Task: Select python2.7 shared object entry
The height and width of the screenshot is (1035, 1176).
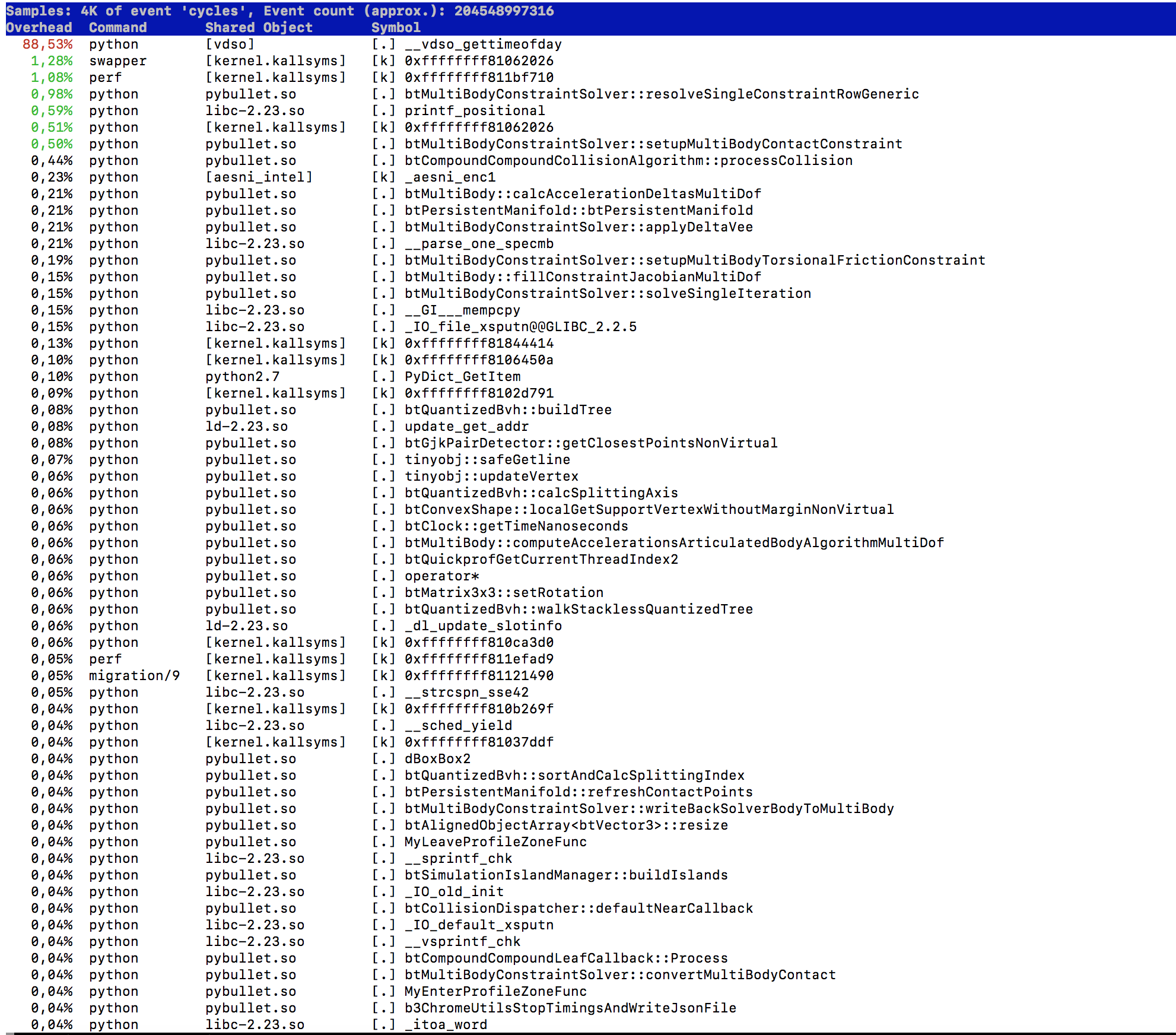Action: pos(242,377)
